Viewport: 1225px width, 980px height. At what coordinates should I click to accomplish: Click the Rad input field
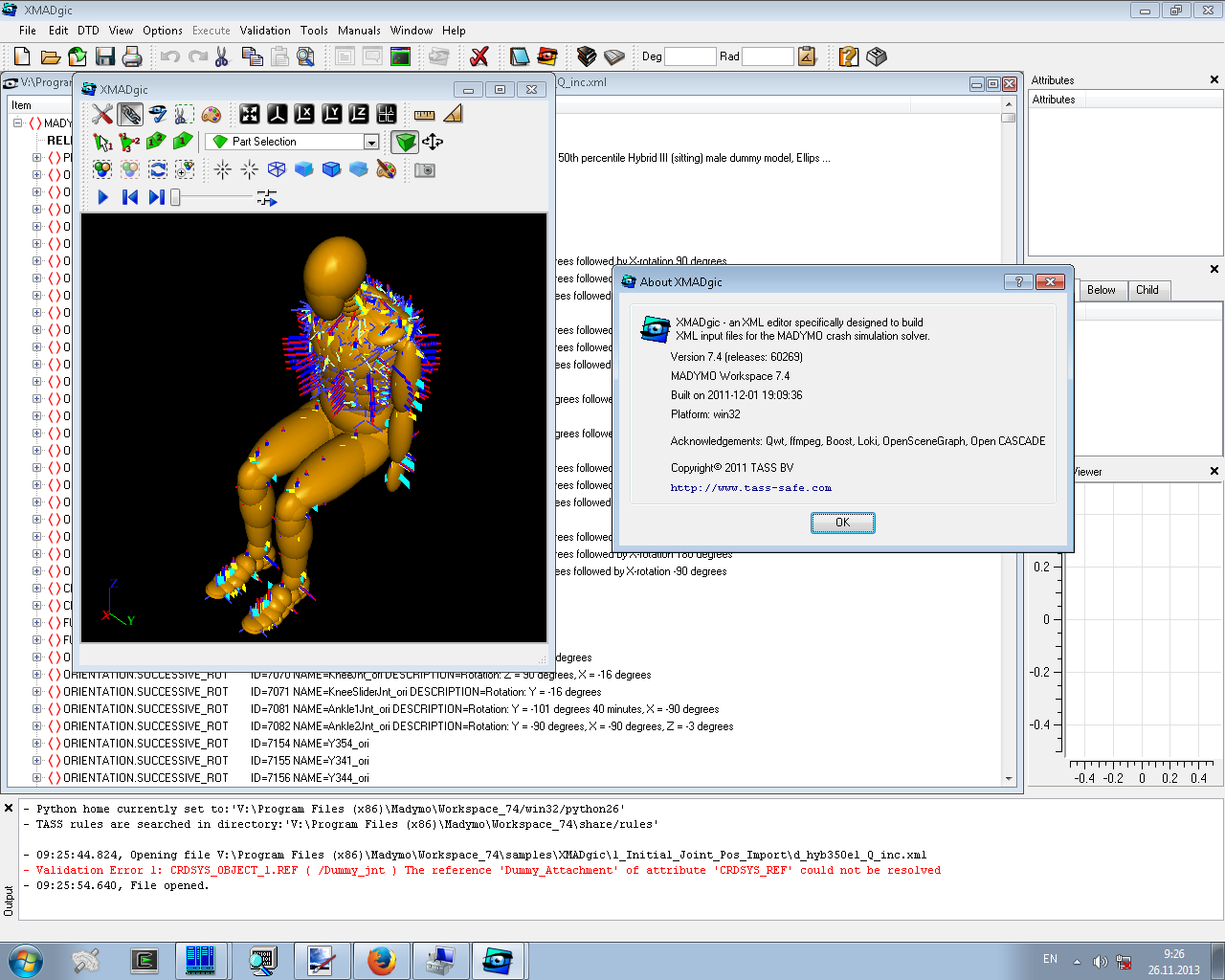[768, 56]
